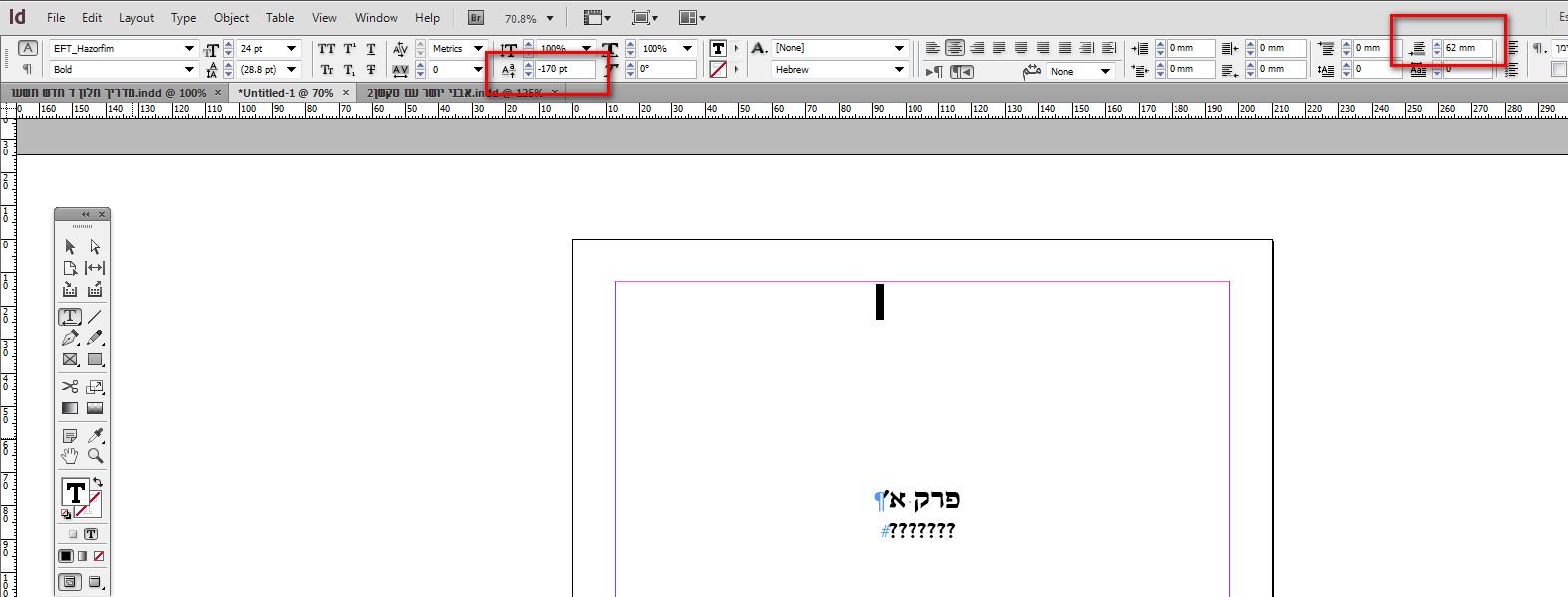The image size is (1568, 597).
Task: Select the Gradient Feather tool
Action: (x=95, y=408)
